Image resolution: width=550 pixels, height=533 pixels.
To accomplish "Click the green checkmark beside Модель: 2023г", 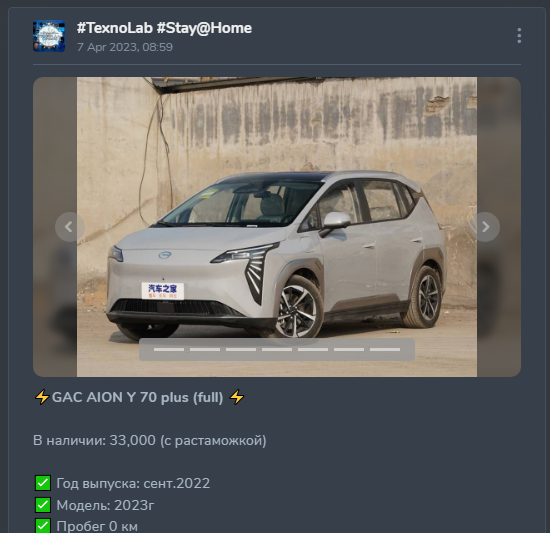I will pos(43,505).
